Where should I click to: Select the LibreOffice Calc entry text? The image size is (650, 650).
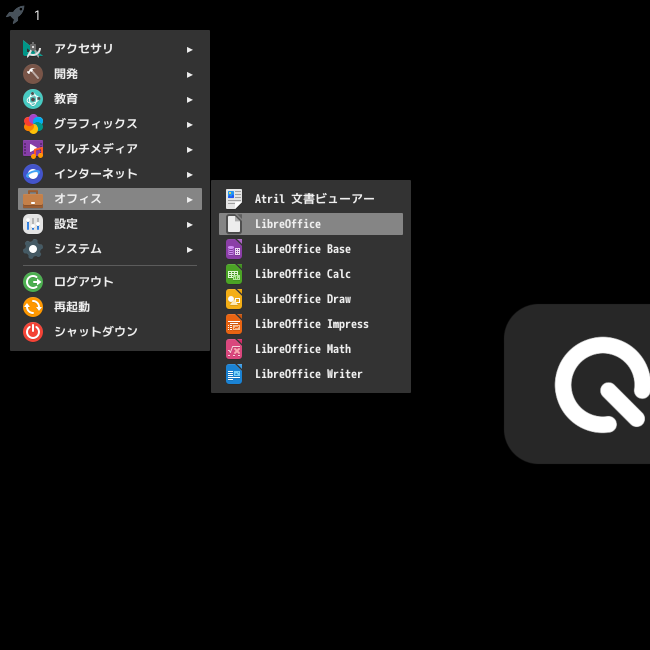(x=303, y=274)
